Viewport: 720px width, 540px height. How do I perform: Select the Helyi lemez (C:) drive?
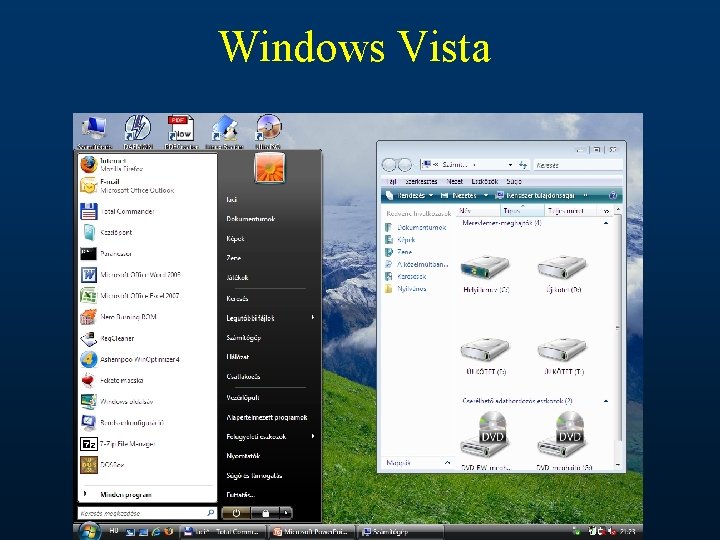pos(486,274)
